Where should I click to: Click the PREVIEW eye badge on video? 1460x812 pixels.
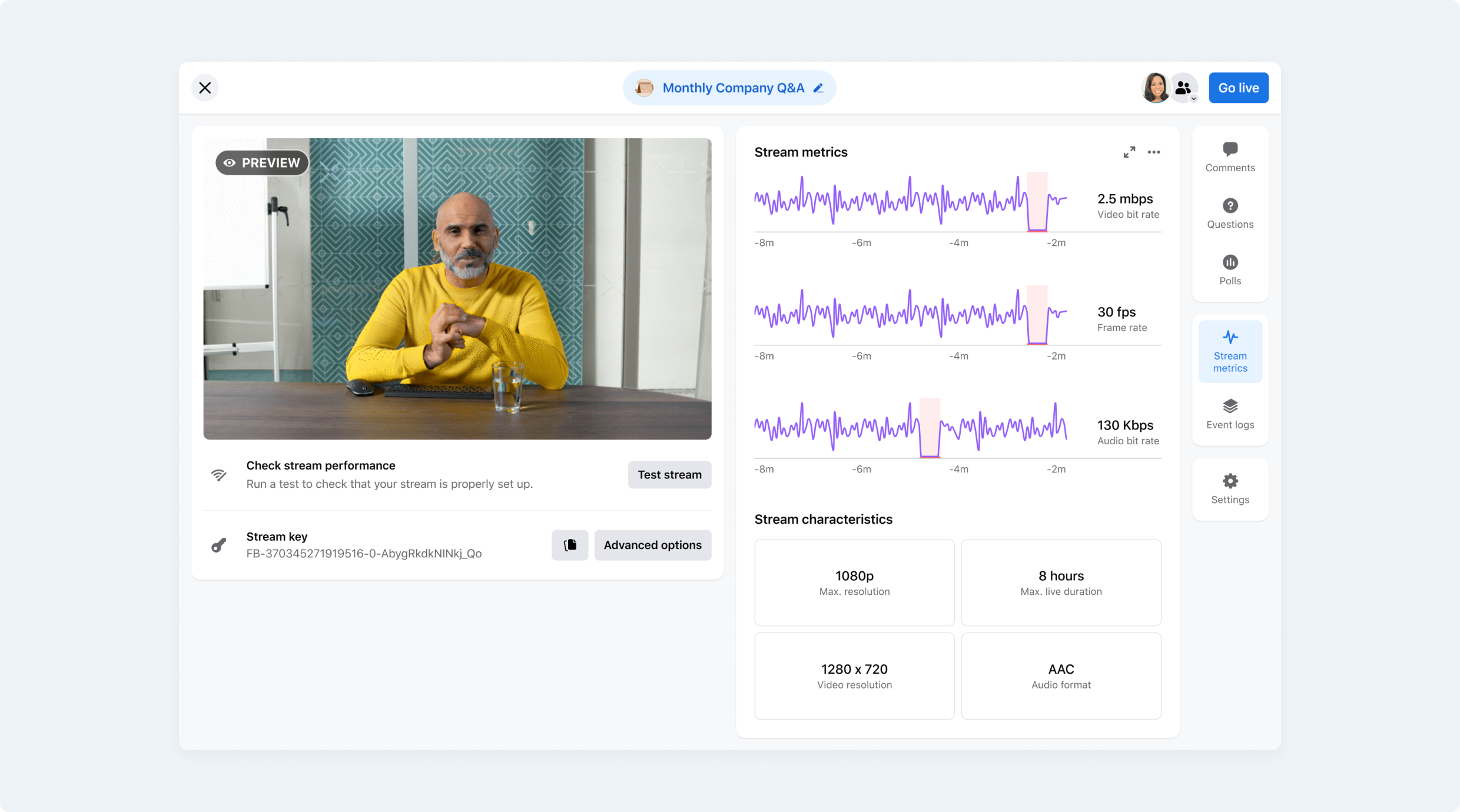[x=262, y=163]
